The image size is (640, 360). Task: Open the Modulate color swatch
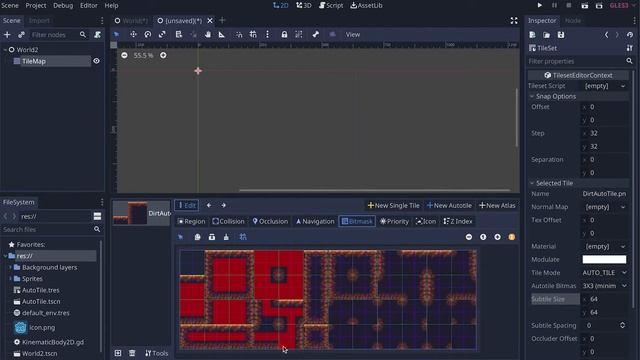(604, 260)
